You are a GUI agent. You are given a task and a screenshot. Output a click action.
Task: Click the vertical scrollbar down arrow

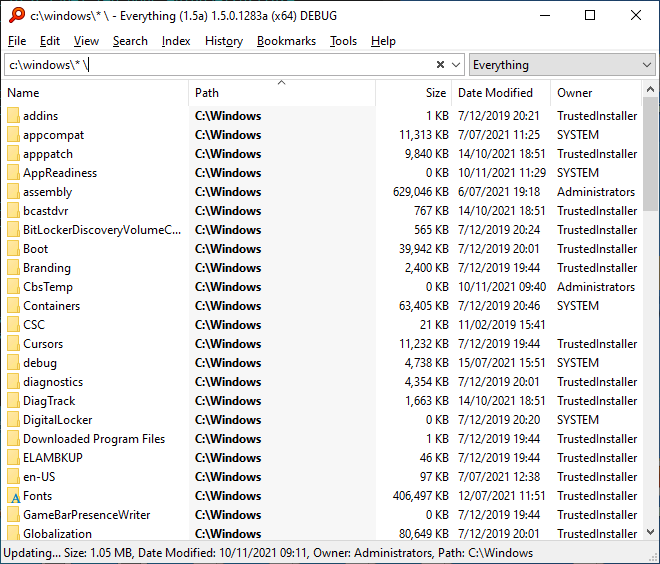[x=650, y=532]
